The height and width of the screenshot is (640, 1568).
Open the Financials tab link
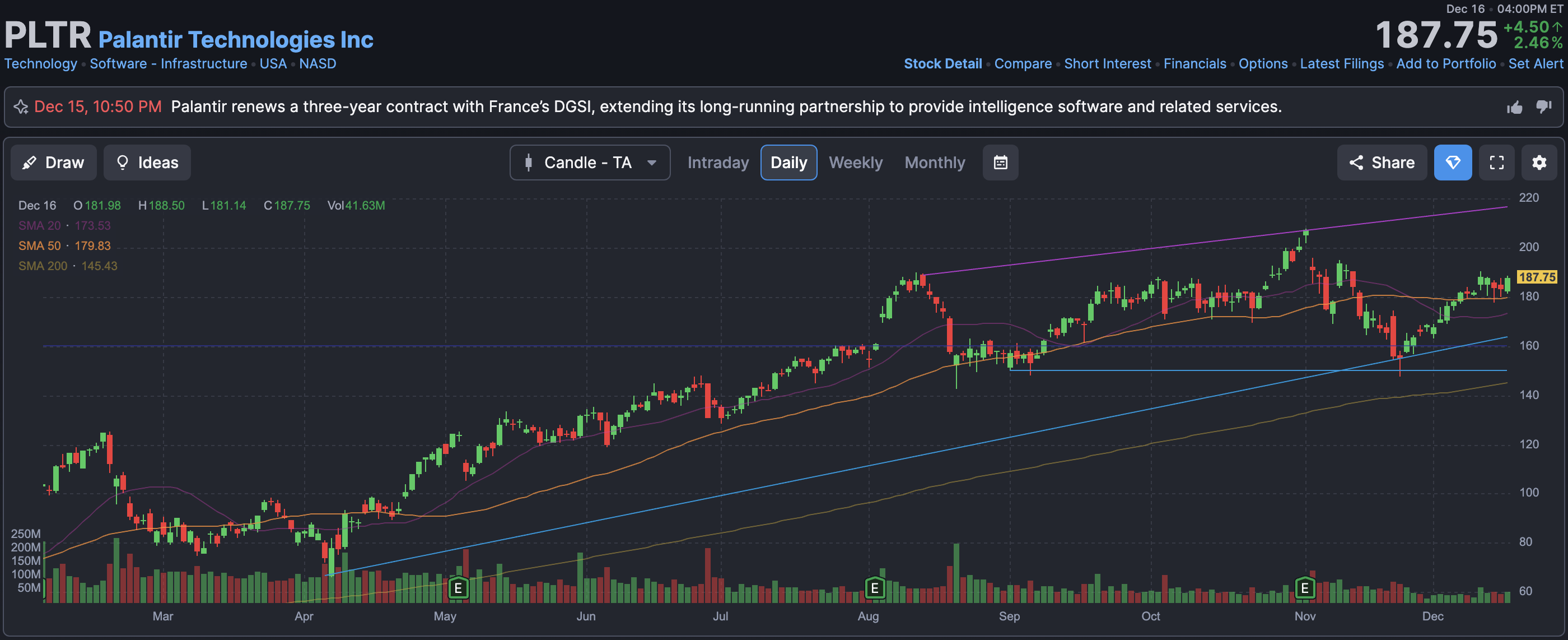[1194, 63]
